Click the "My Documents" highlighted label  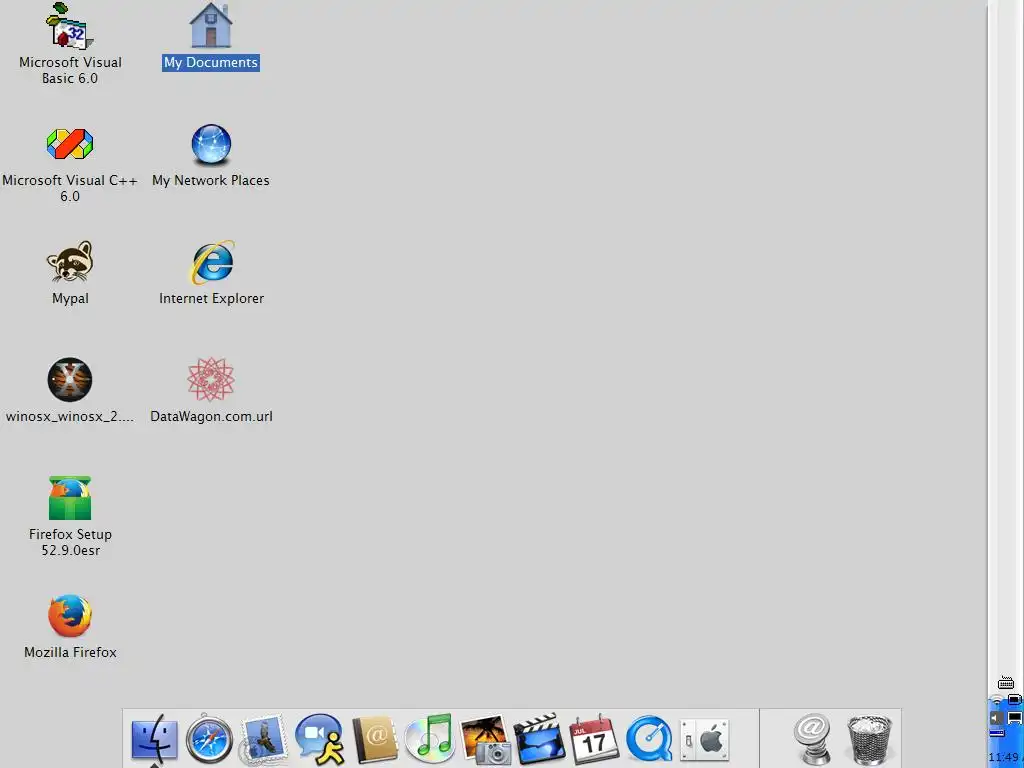tap(211, 63)
